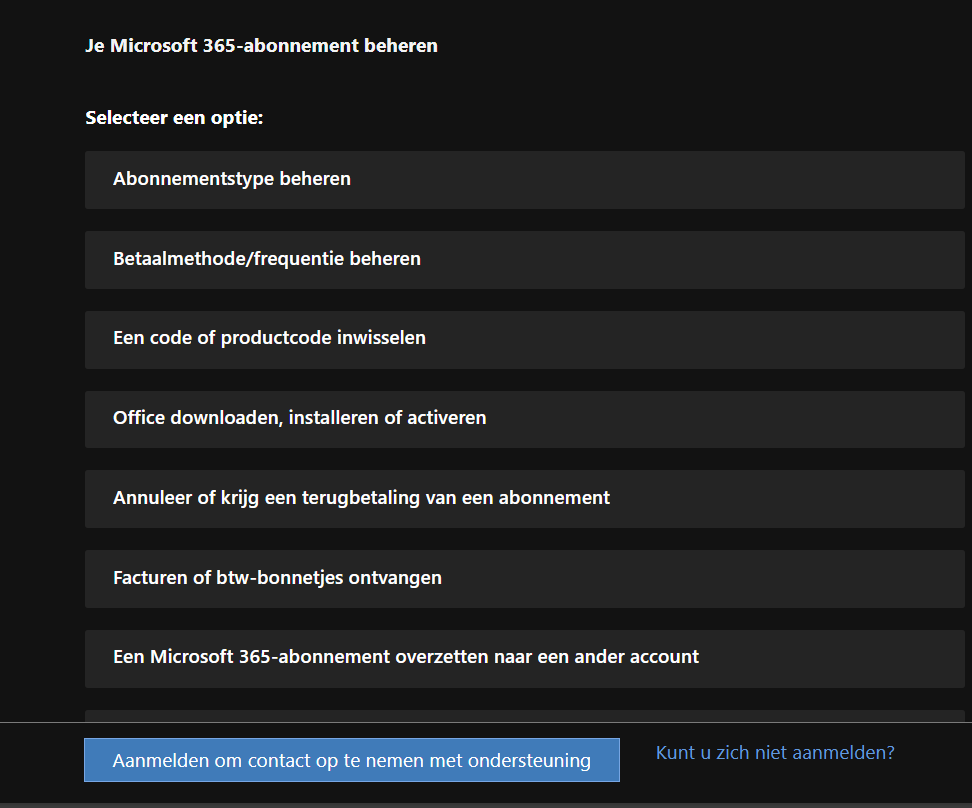Click the 'Selecteer een optie:' label
Viewport: 972px width, 808px height.
pyautogui.click(x=174, y=118)
